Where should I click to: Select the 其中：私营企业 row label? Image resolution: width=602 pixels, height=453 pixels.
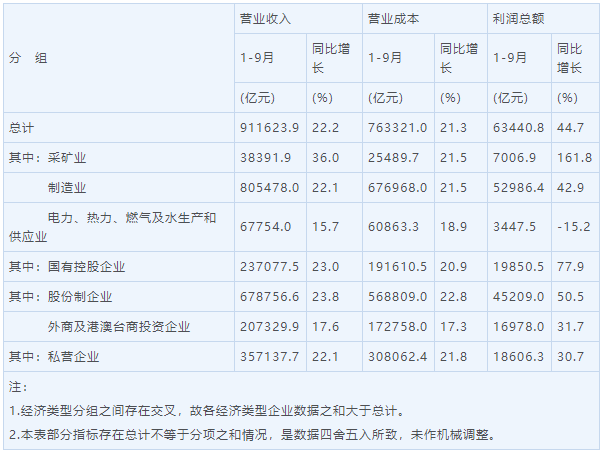[x=54, y=356]
